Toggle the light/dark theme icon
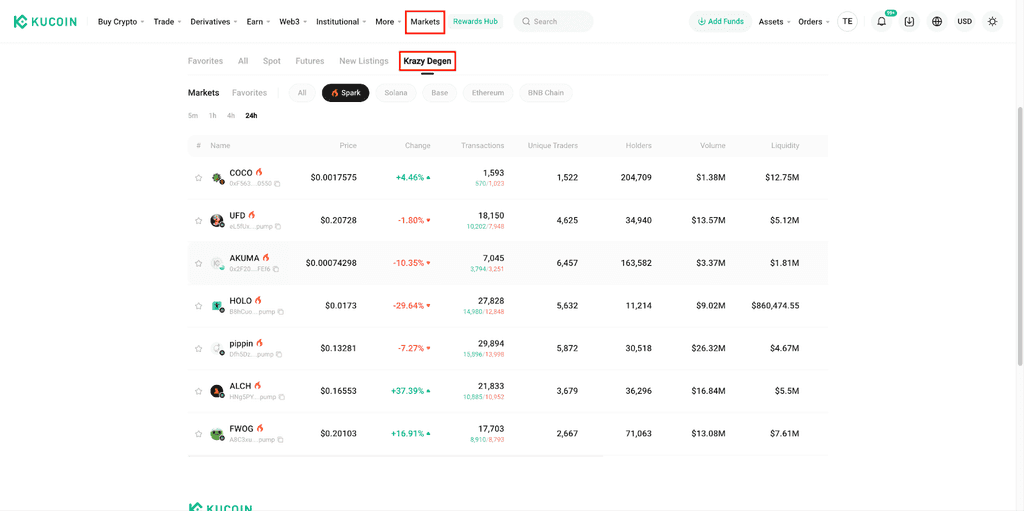The image size is (1024, 511). click(x=993, y=22)
